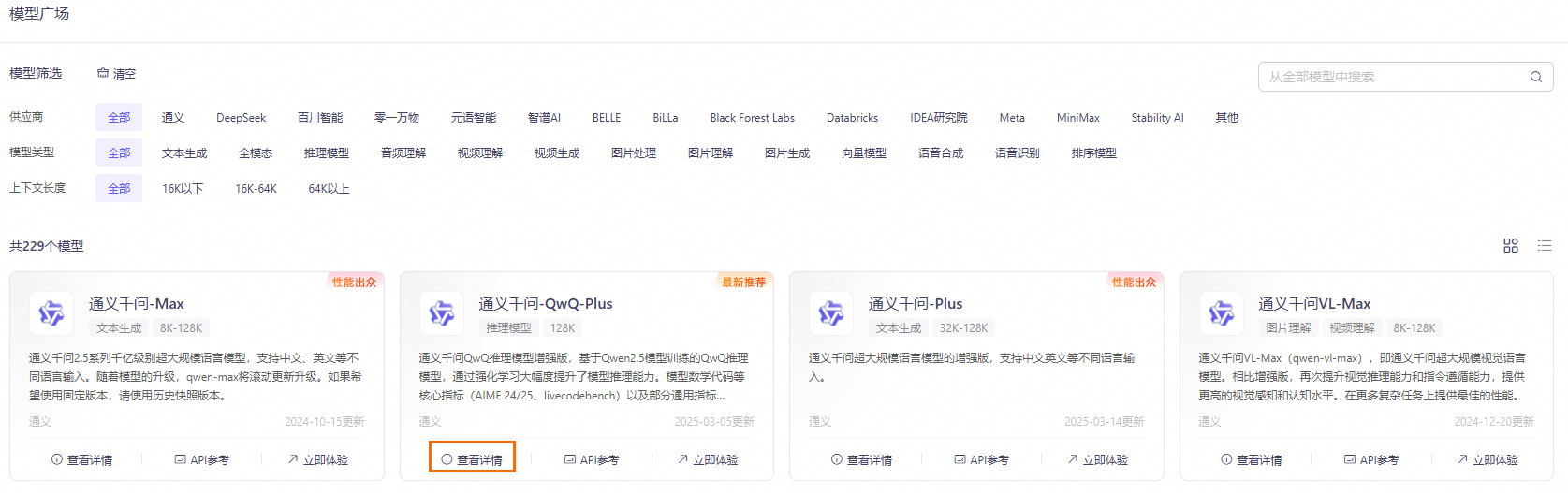Click the 通义千问-Max card title
Image resolution: width=1568 pixels, height=493 pixels.
point(137,304)
